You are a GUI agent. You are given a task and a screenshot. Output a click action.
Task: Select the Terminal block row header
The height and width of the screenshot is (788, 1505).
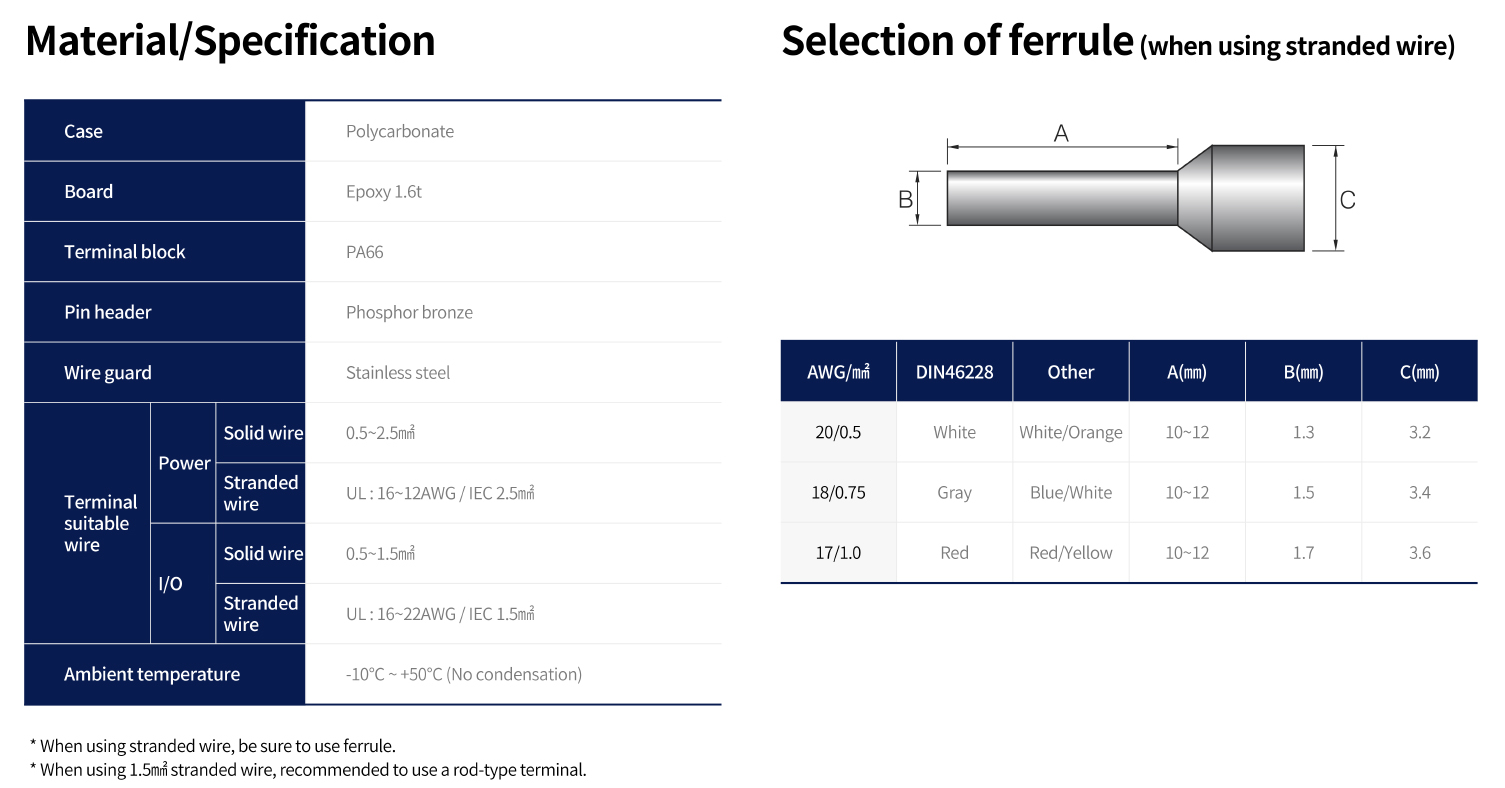164,252
